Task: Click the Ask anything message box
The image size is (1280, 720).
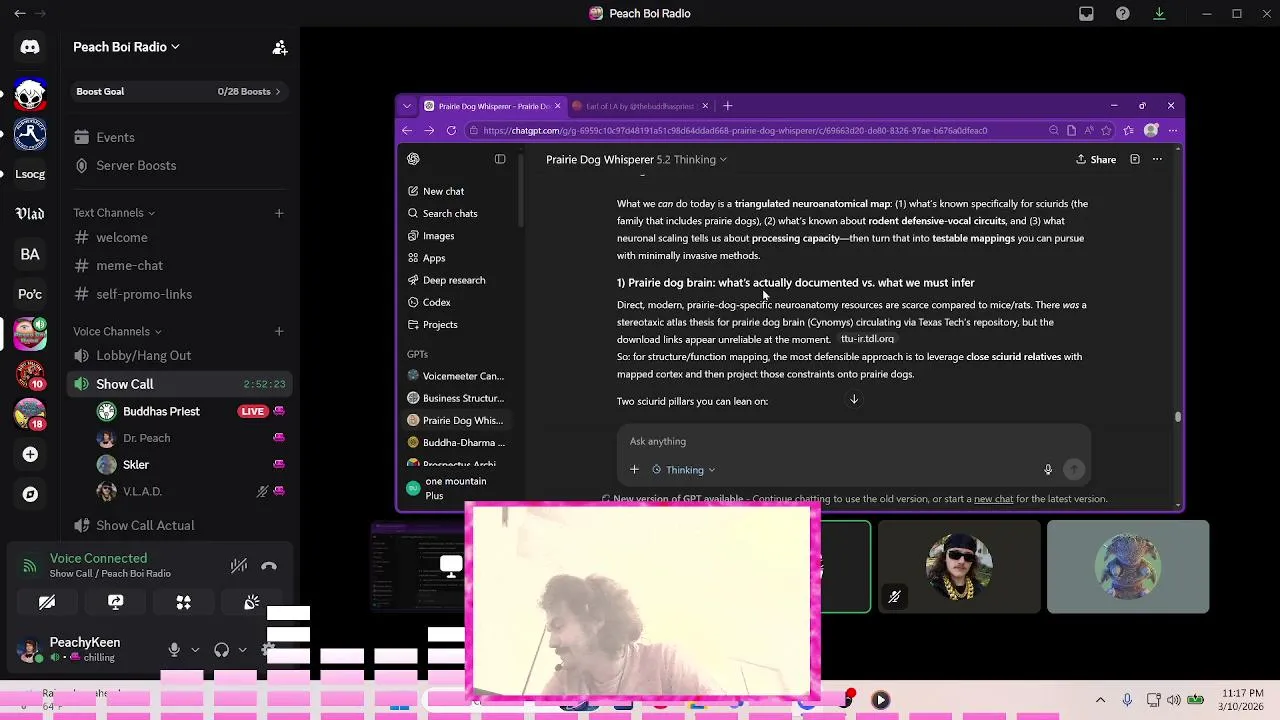Action: tap(853, 441)
